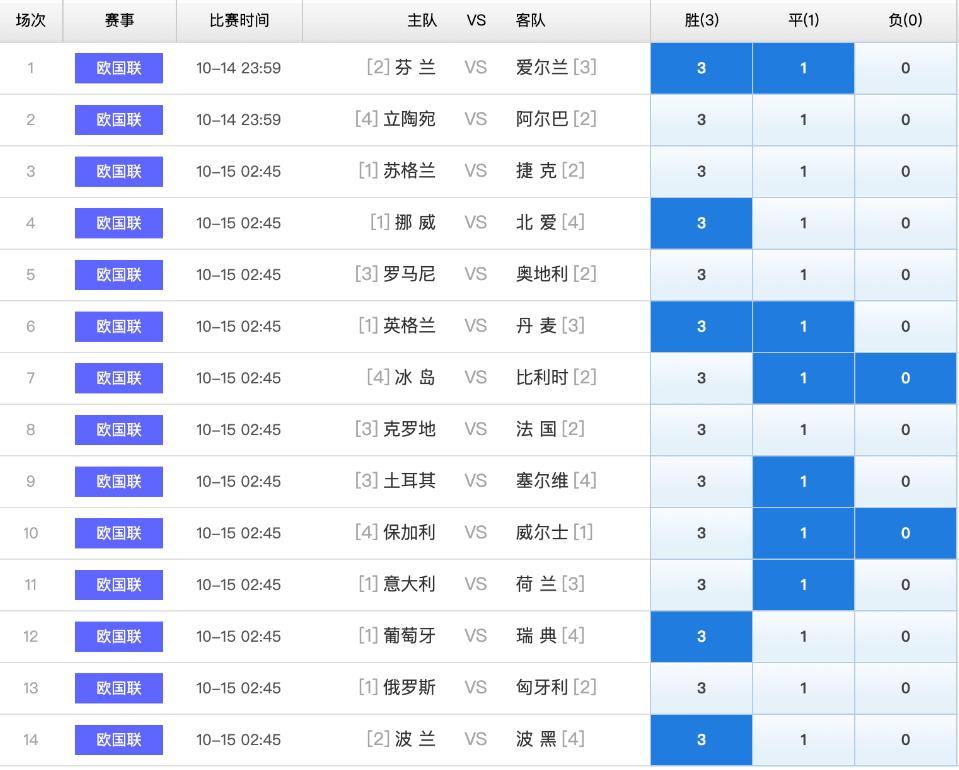Select draw (1) for match 14 波兰 vs 波黑
The height and width of the screenshot is (770, 959).
(803, 740)
